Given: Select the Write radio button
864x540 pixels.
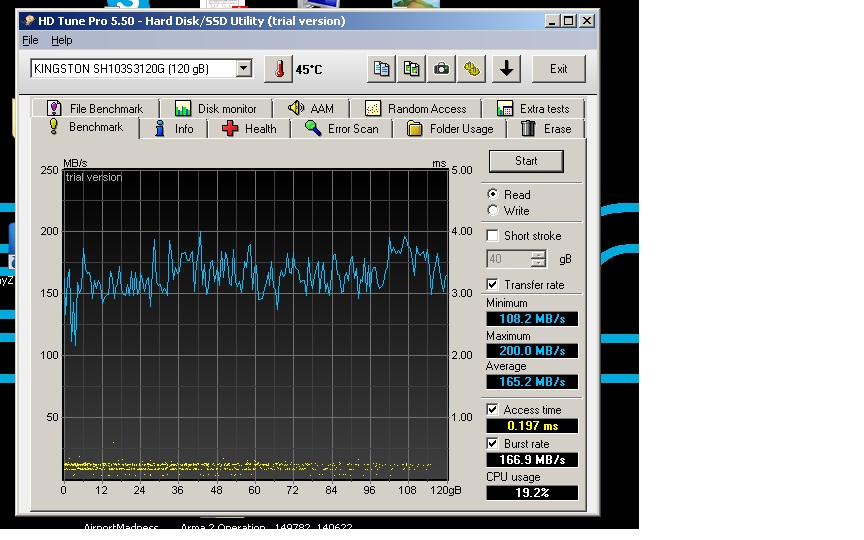Looking at the screenshot, I should tap(492, 211).
